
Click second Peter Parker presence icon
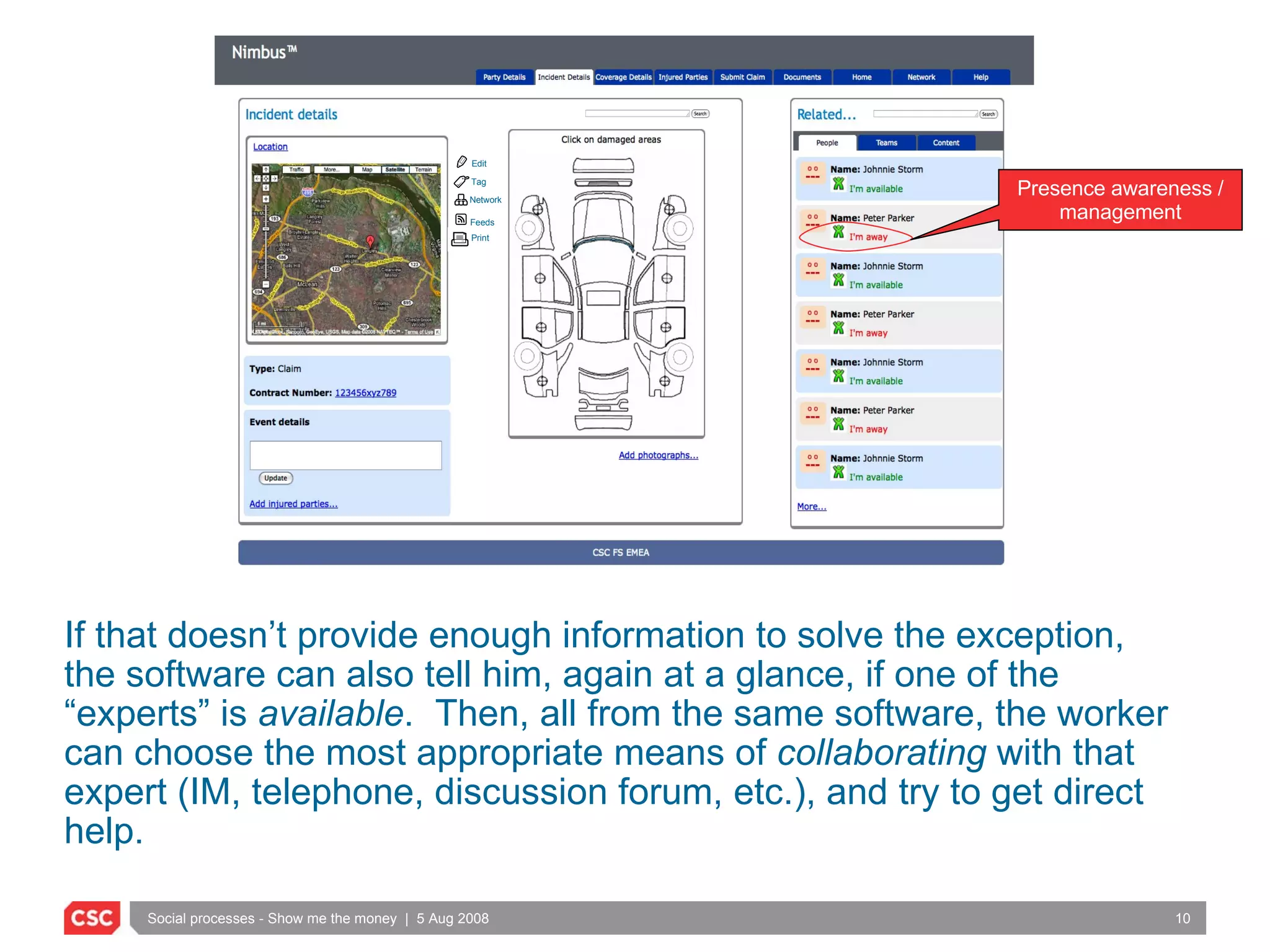(x=838, y=328)
